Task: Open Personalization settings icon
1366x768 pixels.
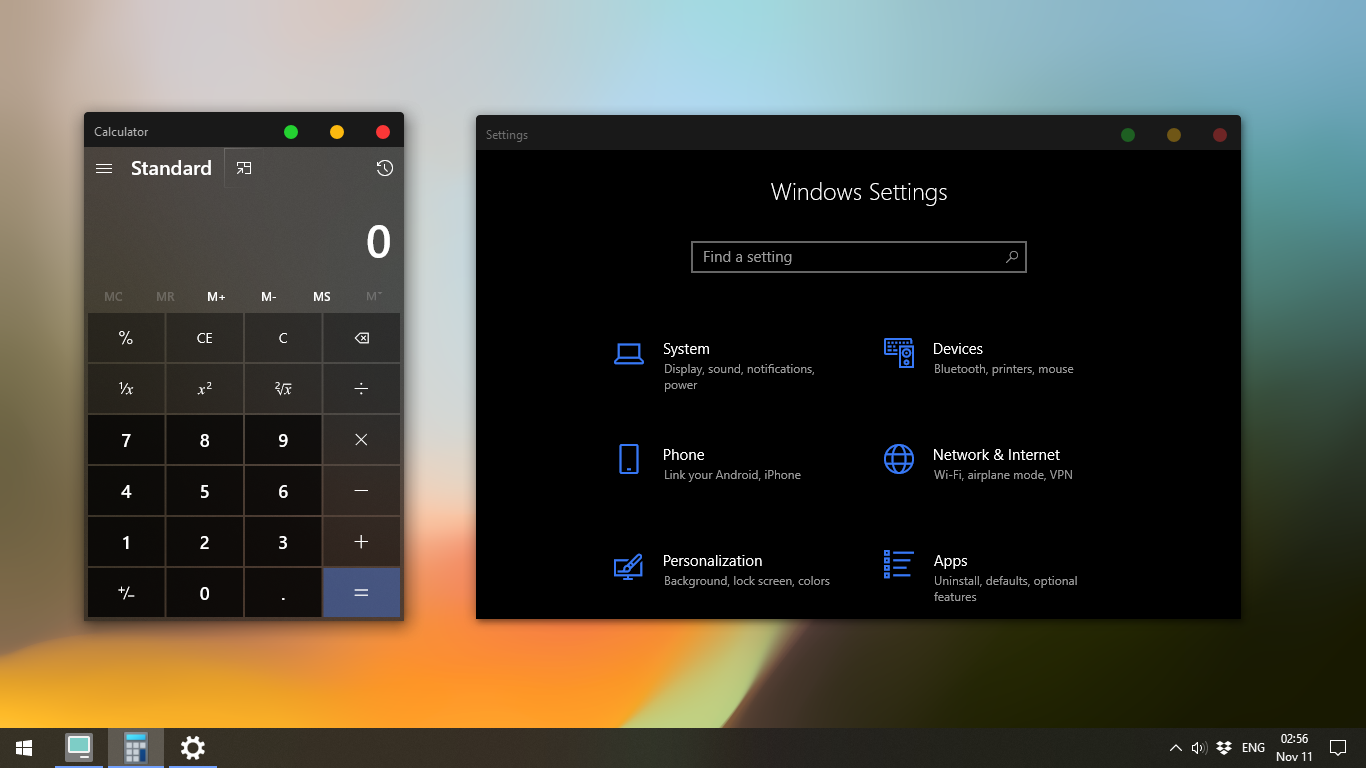Action: 628,565
